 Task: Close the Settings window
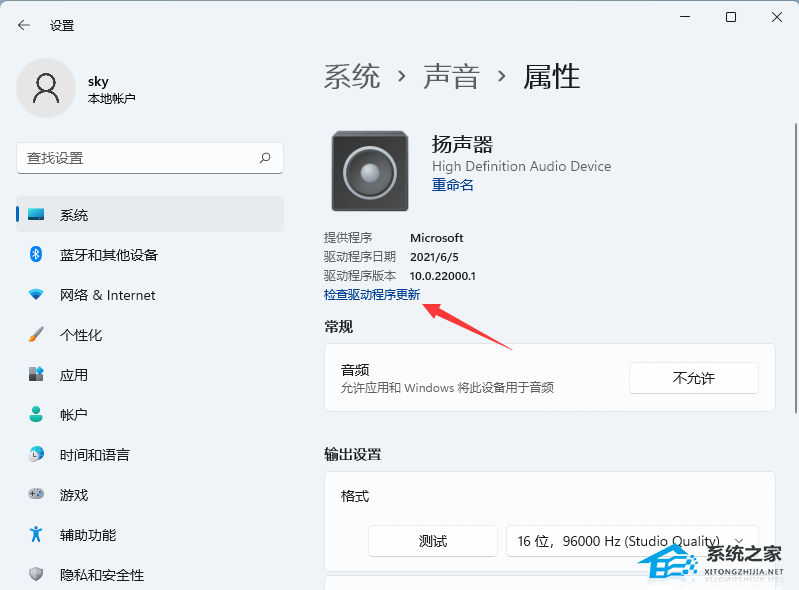tap(777, 17)
